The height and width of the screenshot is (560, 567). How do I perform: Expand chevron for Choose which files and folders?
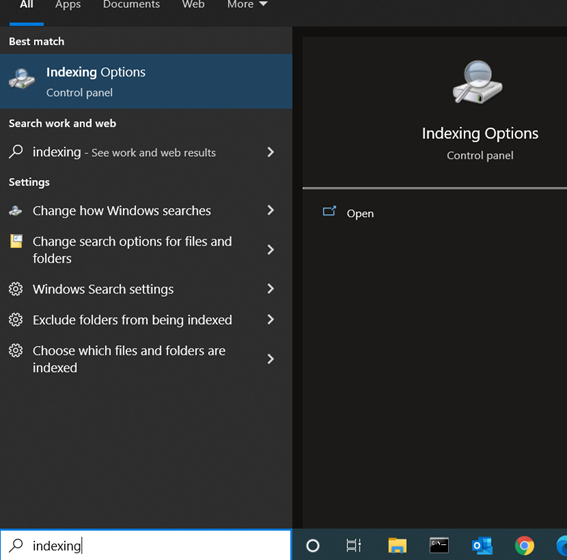270,359
